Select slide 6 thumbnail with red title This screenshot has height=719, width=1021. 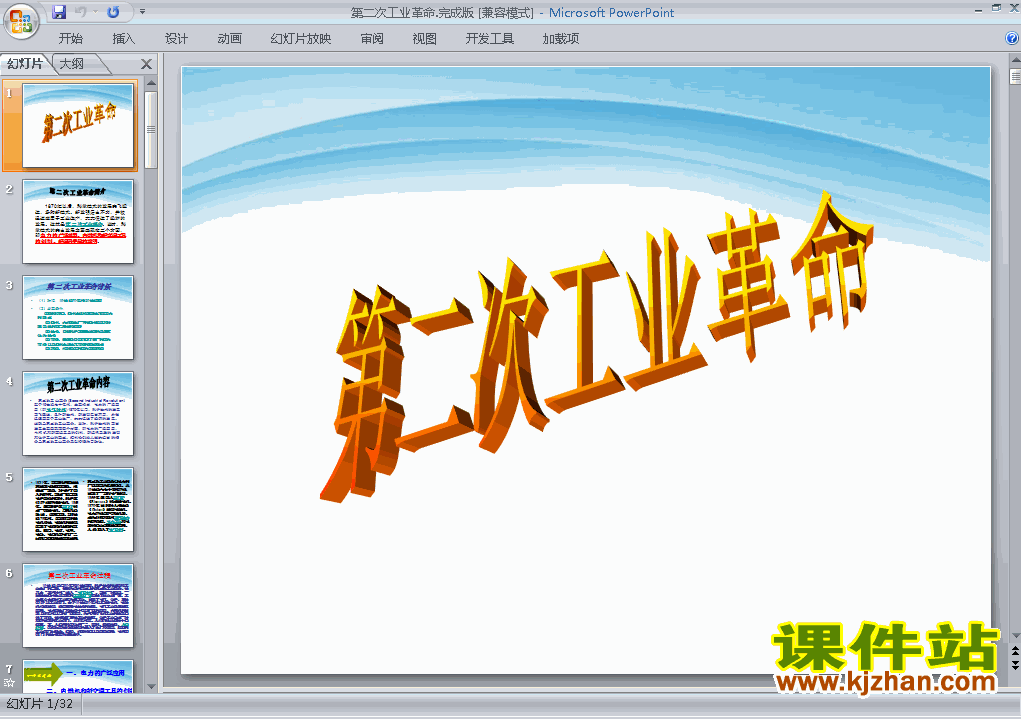78,605
